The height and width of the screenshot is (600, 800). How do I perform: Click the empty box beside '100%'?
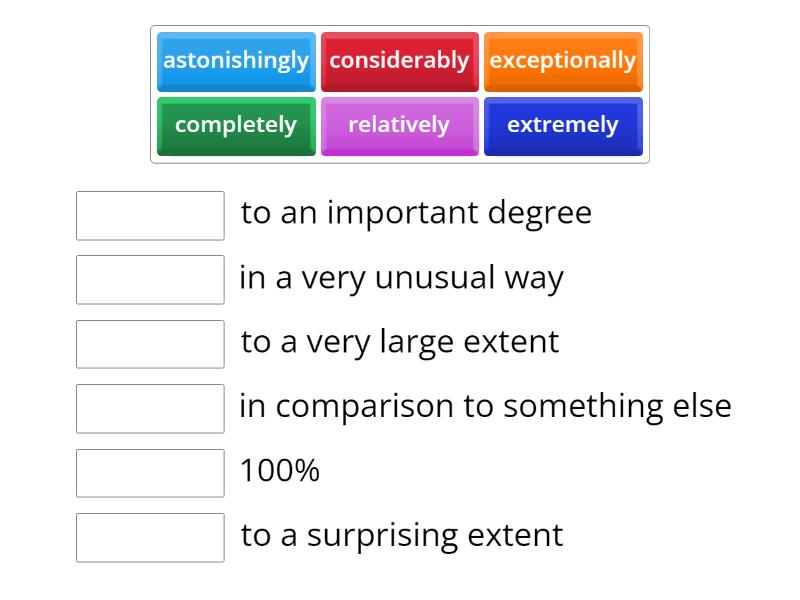click(150, 473)
